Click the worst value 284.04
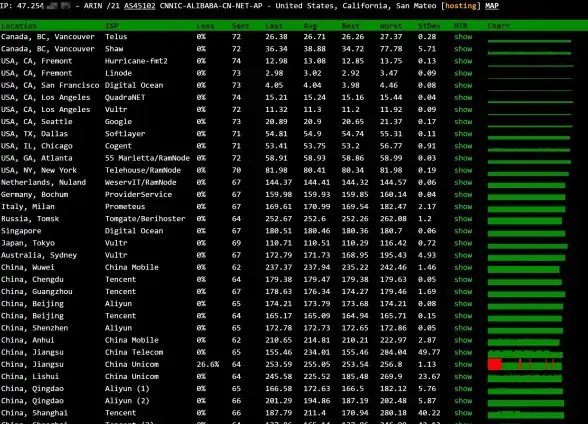 click(x=393, y=352)
